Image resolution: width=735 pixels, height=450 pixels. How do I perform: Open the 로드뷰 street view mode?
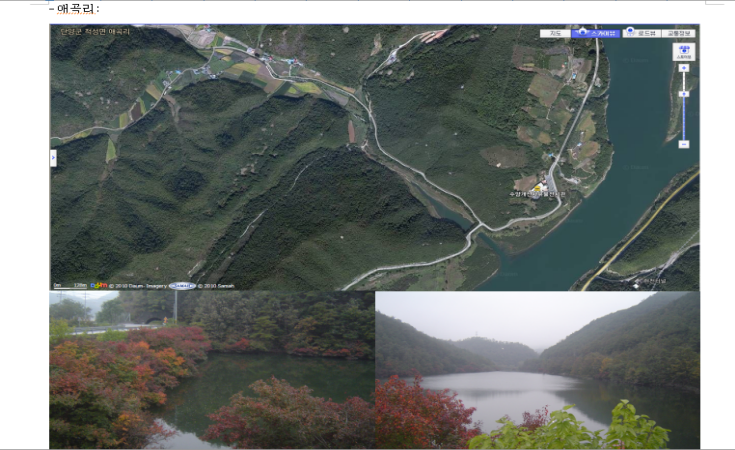click(x=642, y=33)
